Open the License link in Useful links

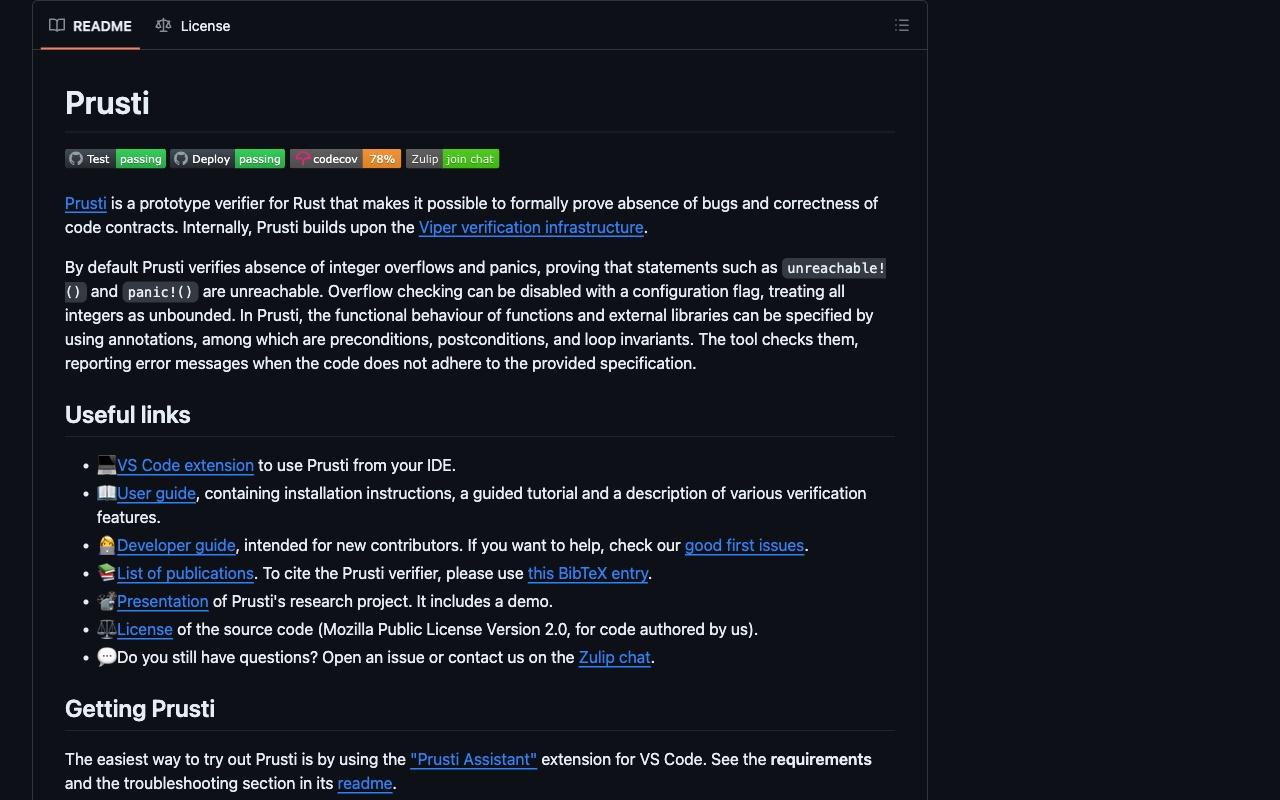click(x=145, y=629)
